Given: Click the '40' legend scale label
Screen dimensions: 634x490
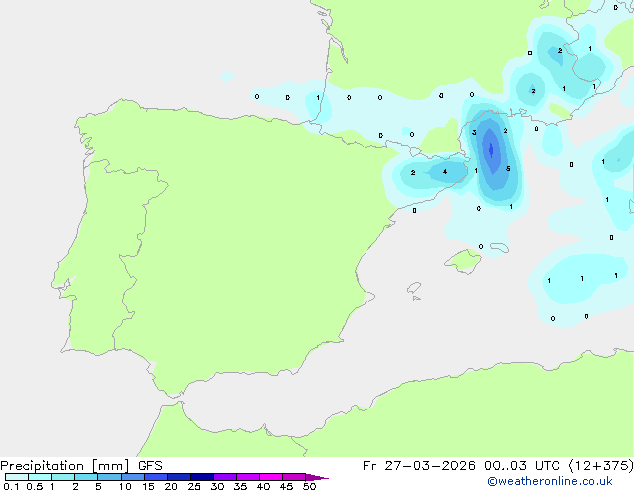Looking at the screenshot, I should click(263, 486).
